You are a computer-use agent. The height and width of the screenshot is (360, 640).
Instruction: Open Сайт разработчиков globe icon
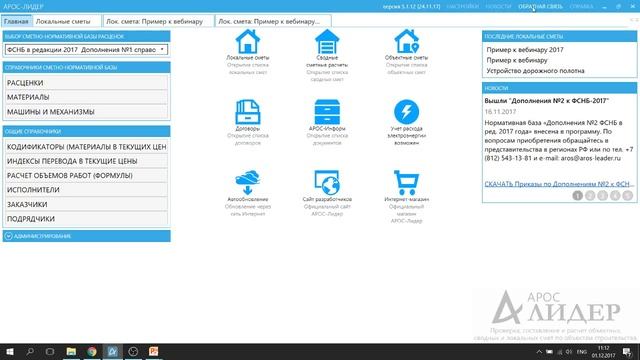click(x=327, y=182)
